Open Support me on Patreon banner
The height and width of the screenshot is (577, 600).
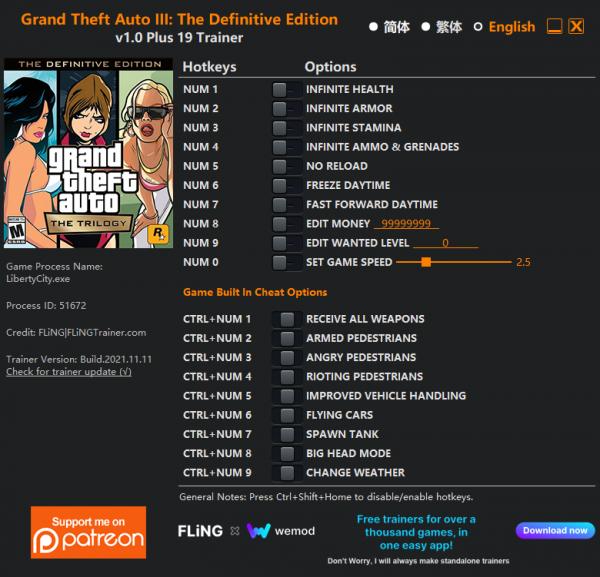[88, 532]
